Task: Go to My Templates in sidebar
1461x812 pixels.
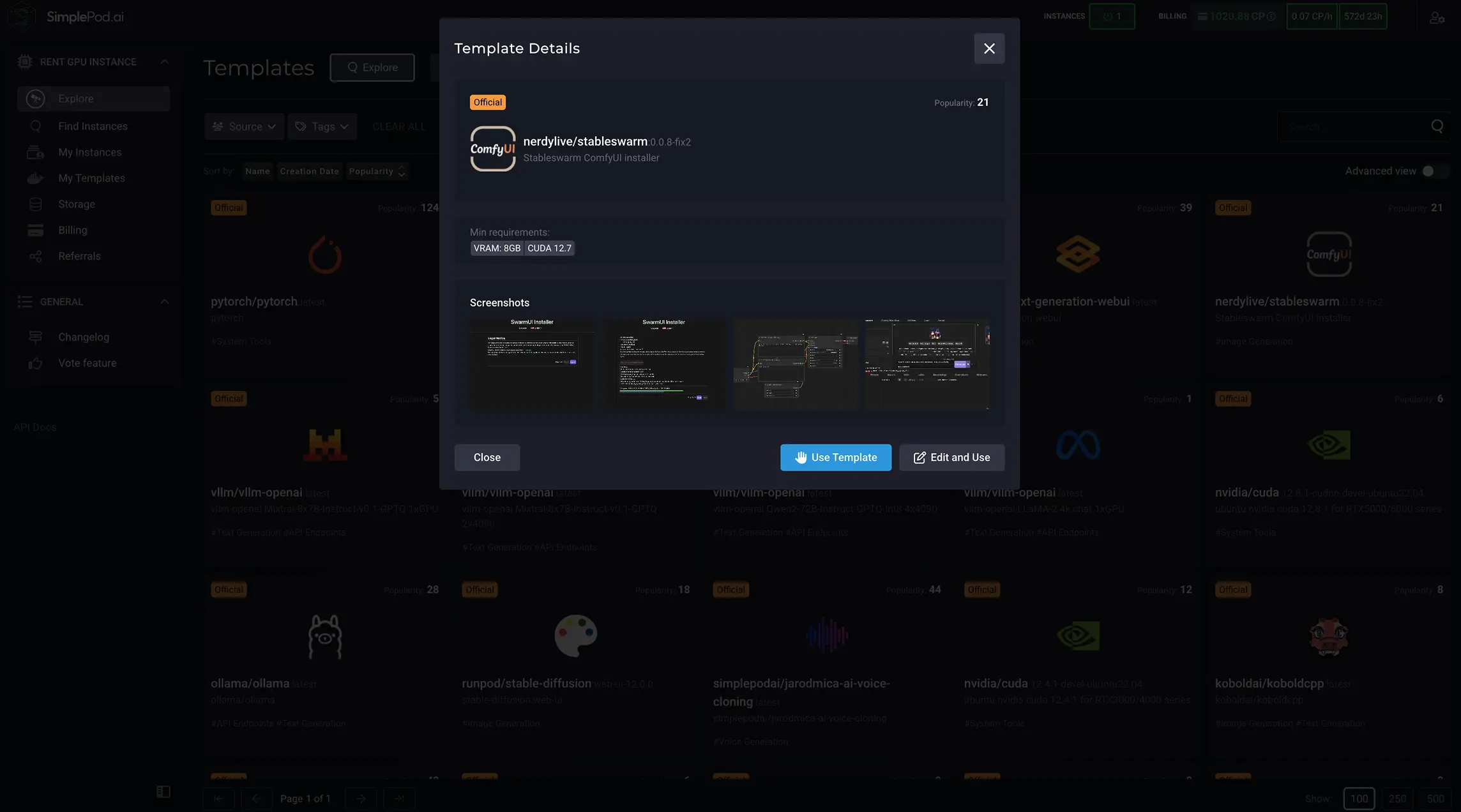Action: coord(91,178)
